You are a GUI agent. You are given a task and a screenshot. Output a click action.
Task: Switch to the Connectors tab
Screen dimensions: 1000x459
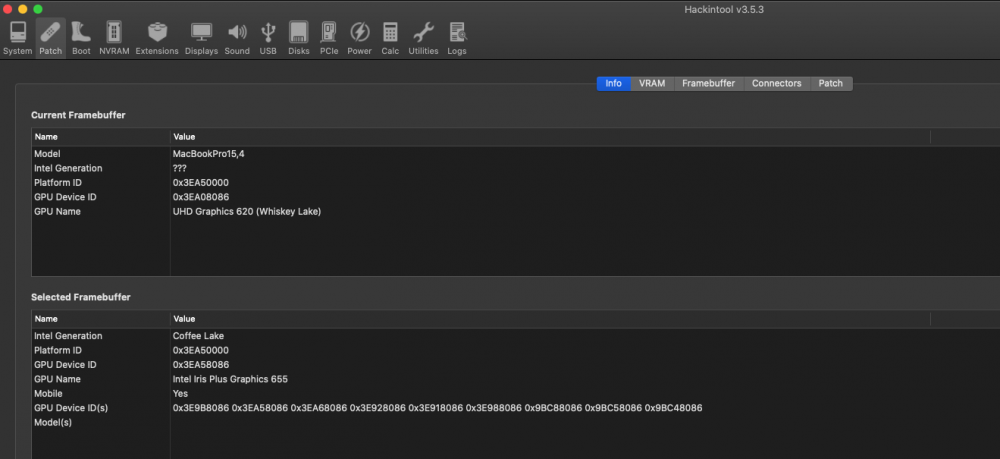pyautogui.click(x=776, y=84)
